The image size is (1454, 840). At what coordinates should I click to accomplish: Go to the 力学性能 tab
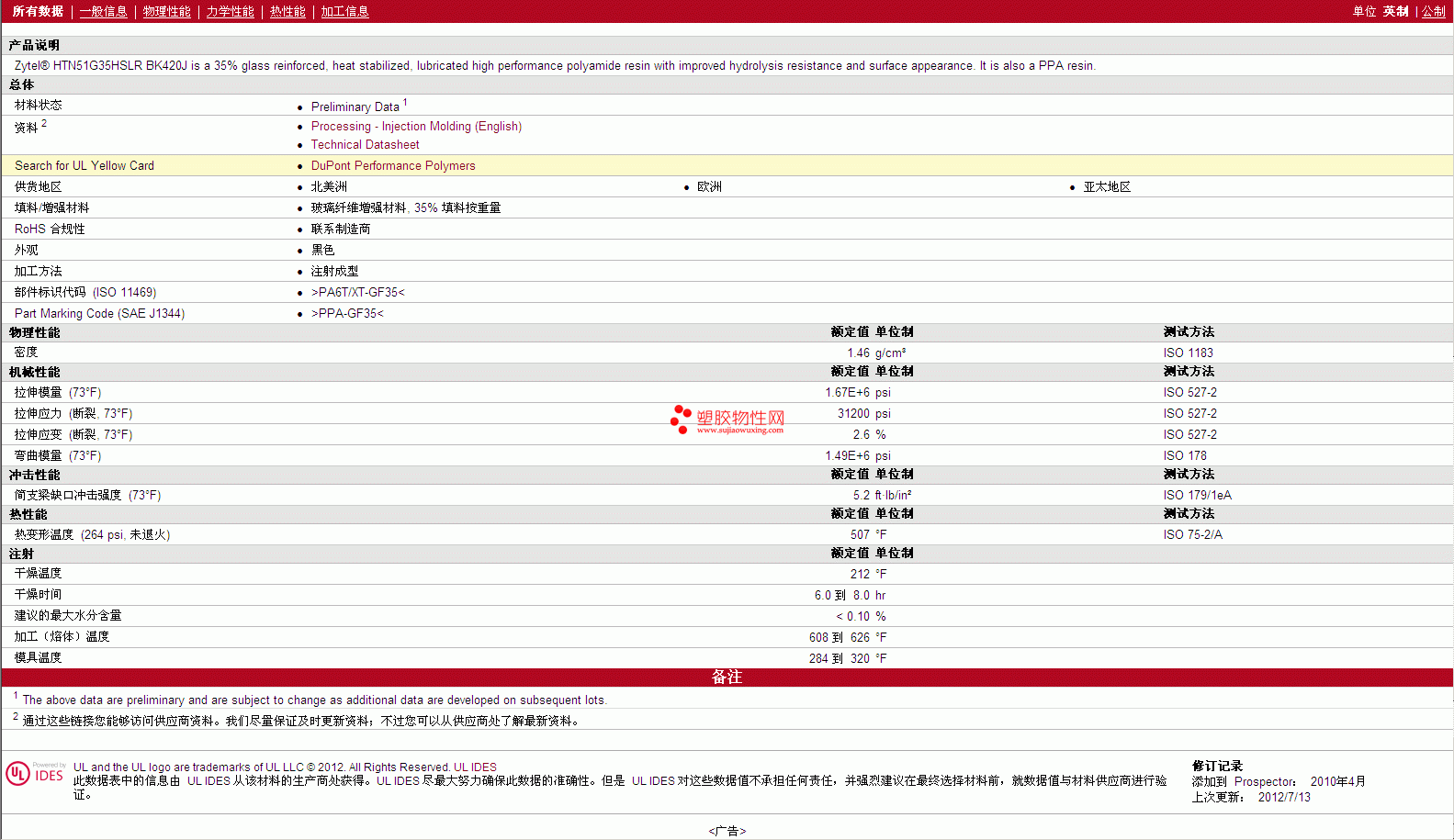coord(230,12)
